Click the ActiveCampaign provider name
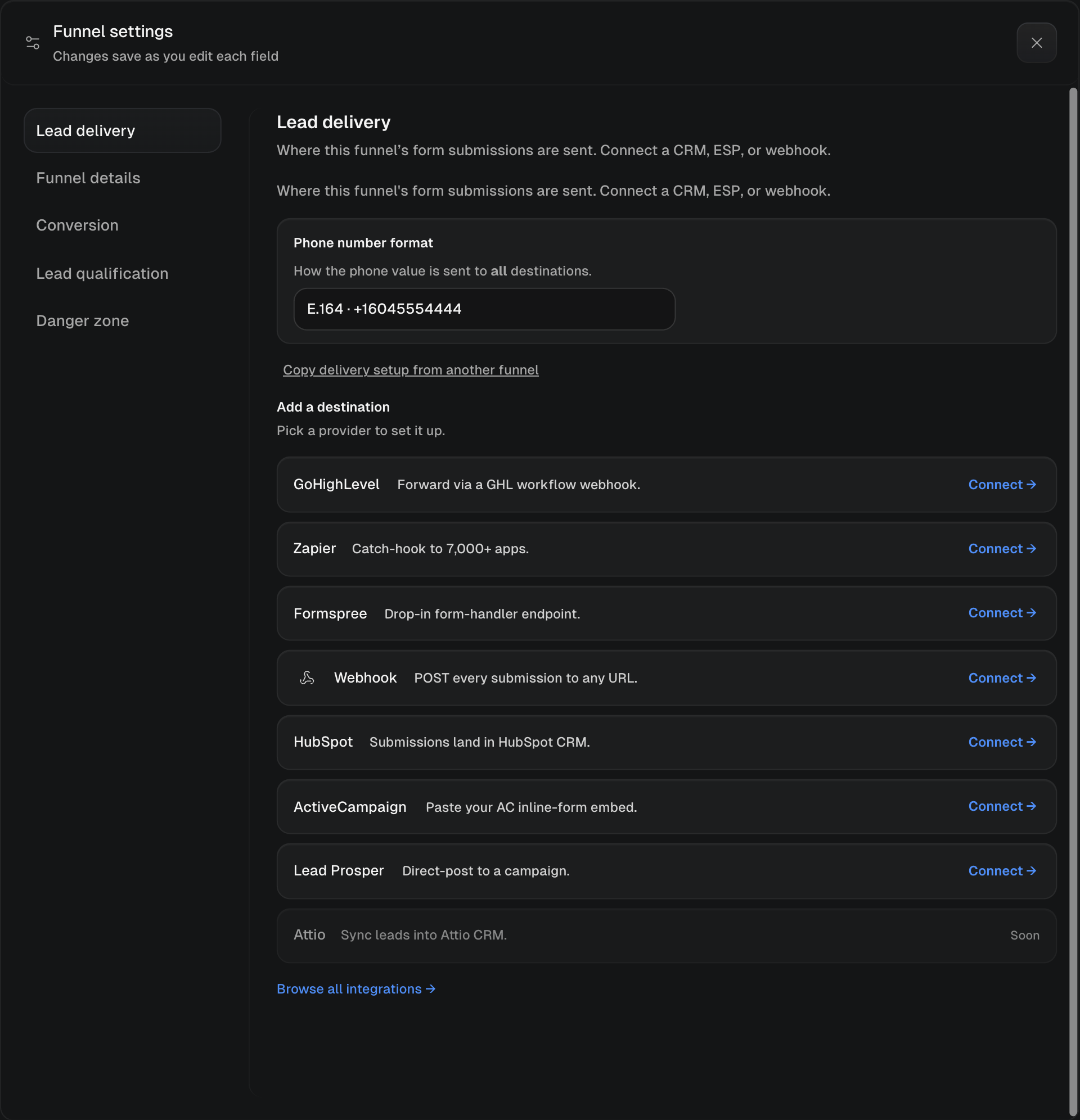Viewport: 1080px width, 1120px height. pyautogui.click(x=350, y=807)
